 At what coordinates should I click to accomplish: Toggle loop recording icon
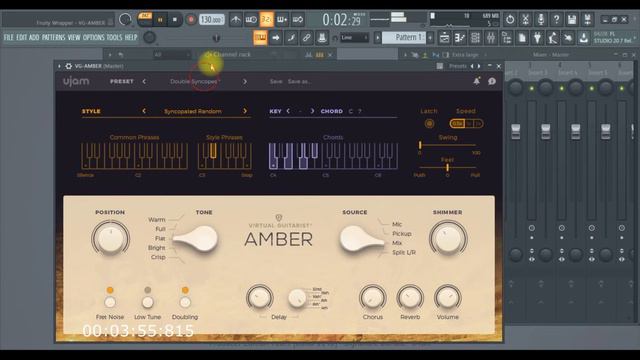tap(298, 19)
